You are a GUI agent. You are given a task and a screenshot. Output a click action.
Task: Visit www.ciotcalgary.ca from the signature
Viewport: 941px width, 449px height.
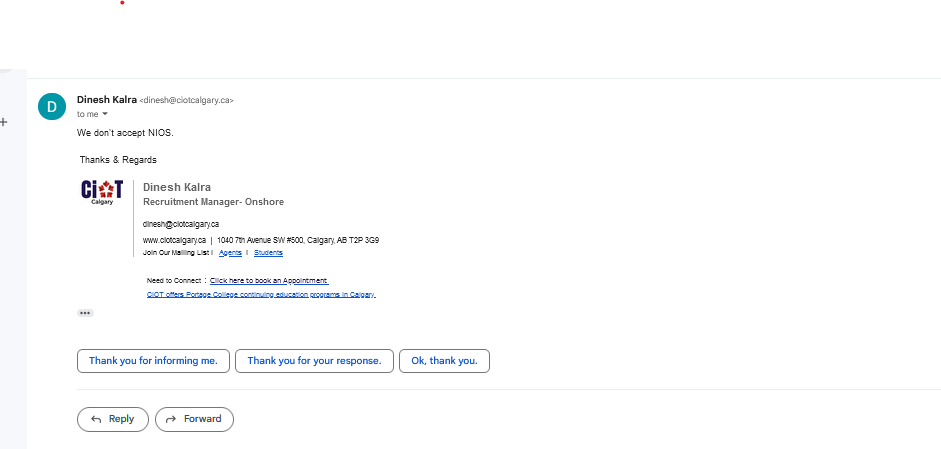(x=174, y=240)
